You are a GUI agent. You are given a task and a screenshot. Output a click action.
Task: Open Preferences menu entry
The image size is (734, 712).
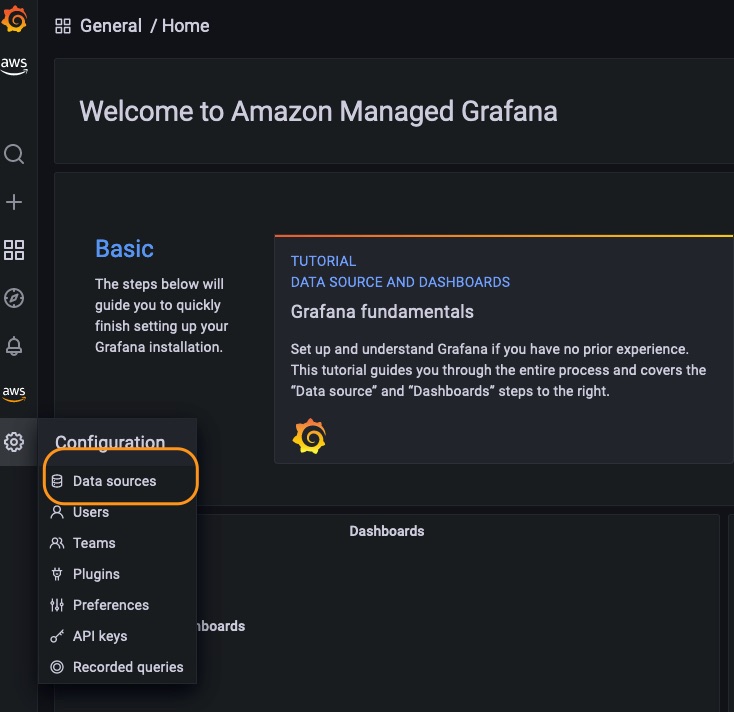pos(117,605)
